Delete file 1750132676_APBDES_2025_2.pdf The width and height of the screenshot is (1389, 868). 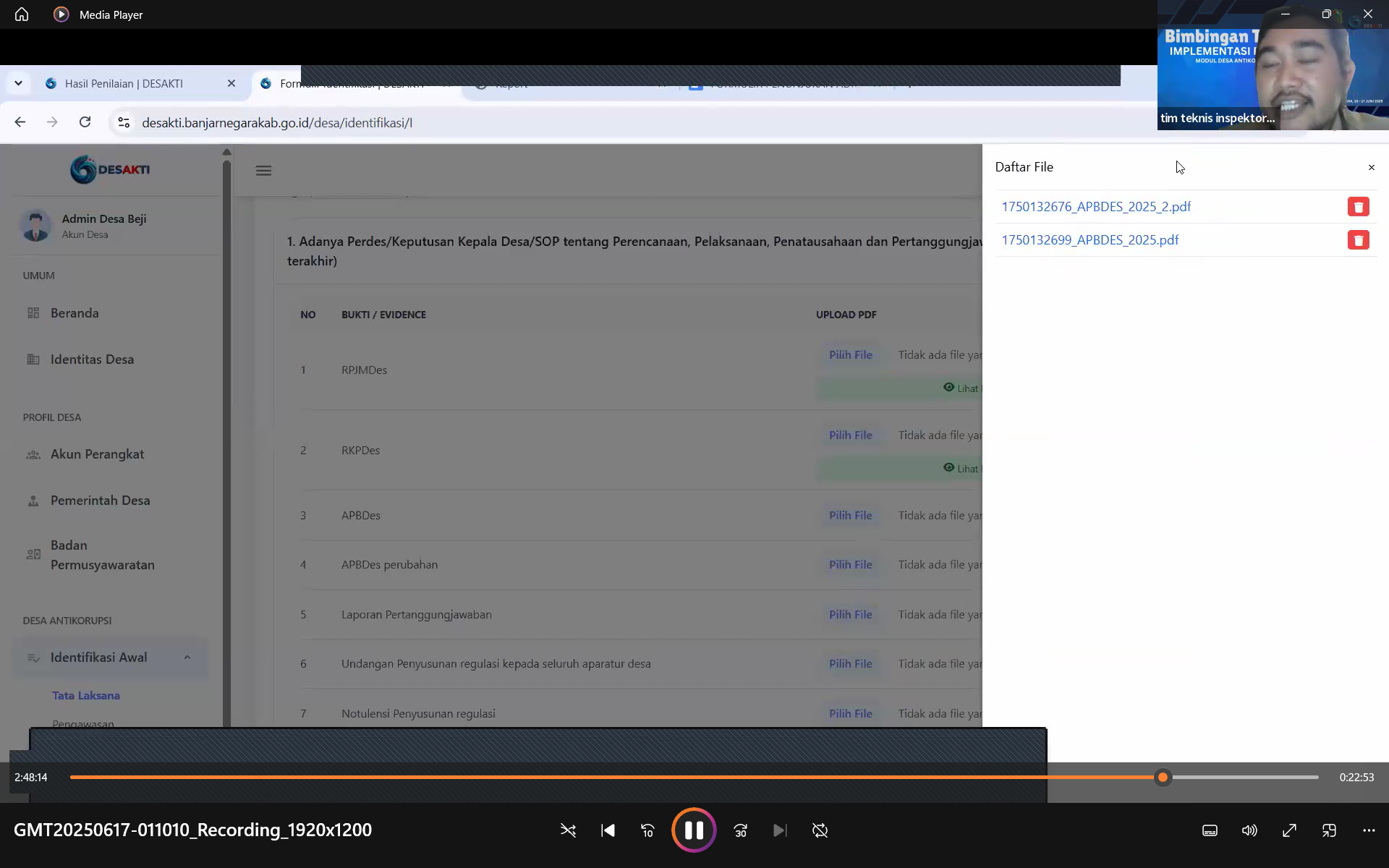[x=1358, y=207]
